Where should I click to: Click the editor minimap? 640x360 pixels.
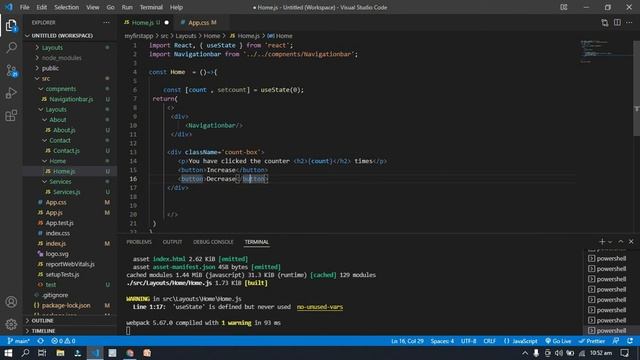coord(606,51)
